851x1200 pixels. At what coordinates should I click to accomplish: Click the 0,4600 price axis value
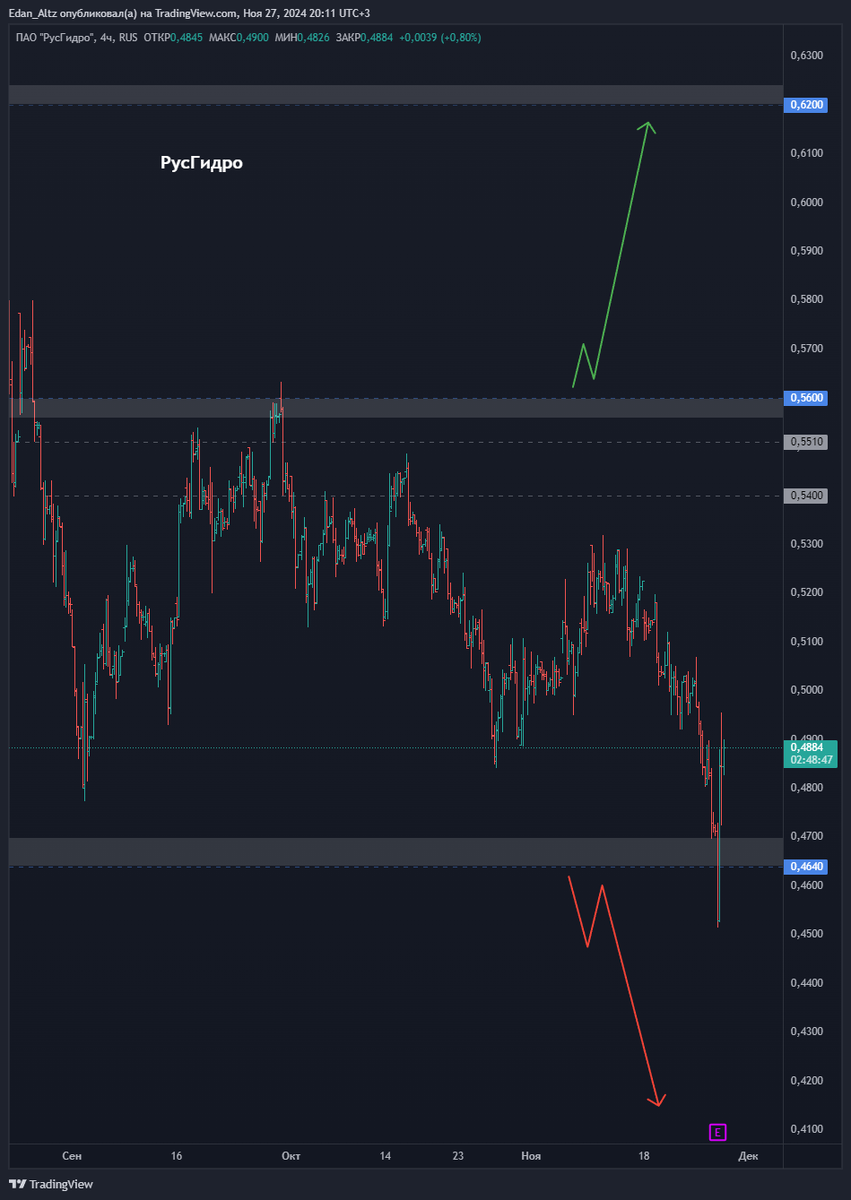click(x=806, y=885)
